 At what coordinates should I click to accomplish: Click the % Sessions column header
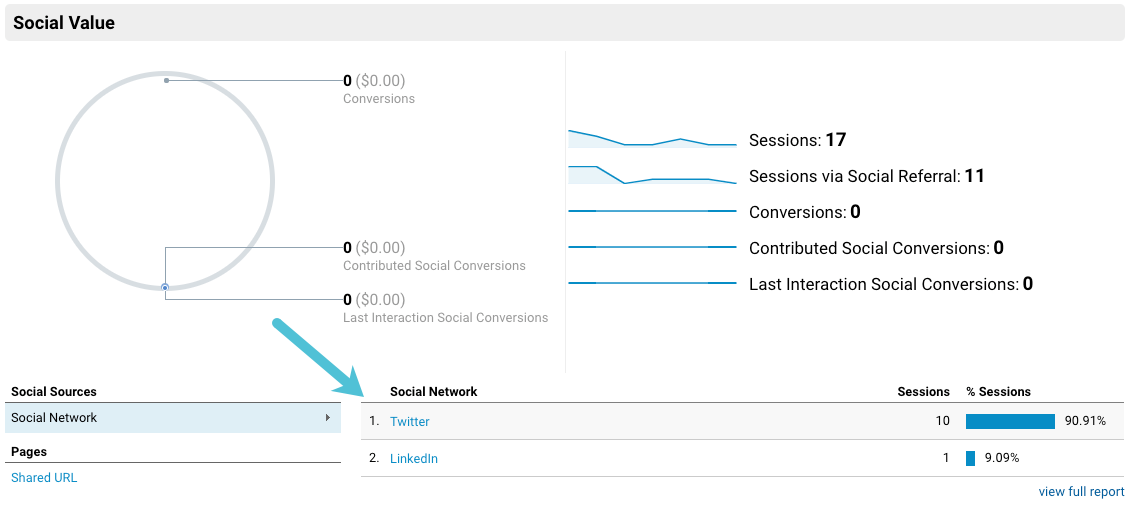coord(998,391)
